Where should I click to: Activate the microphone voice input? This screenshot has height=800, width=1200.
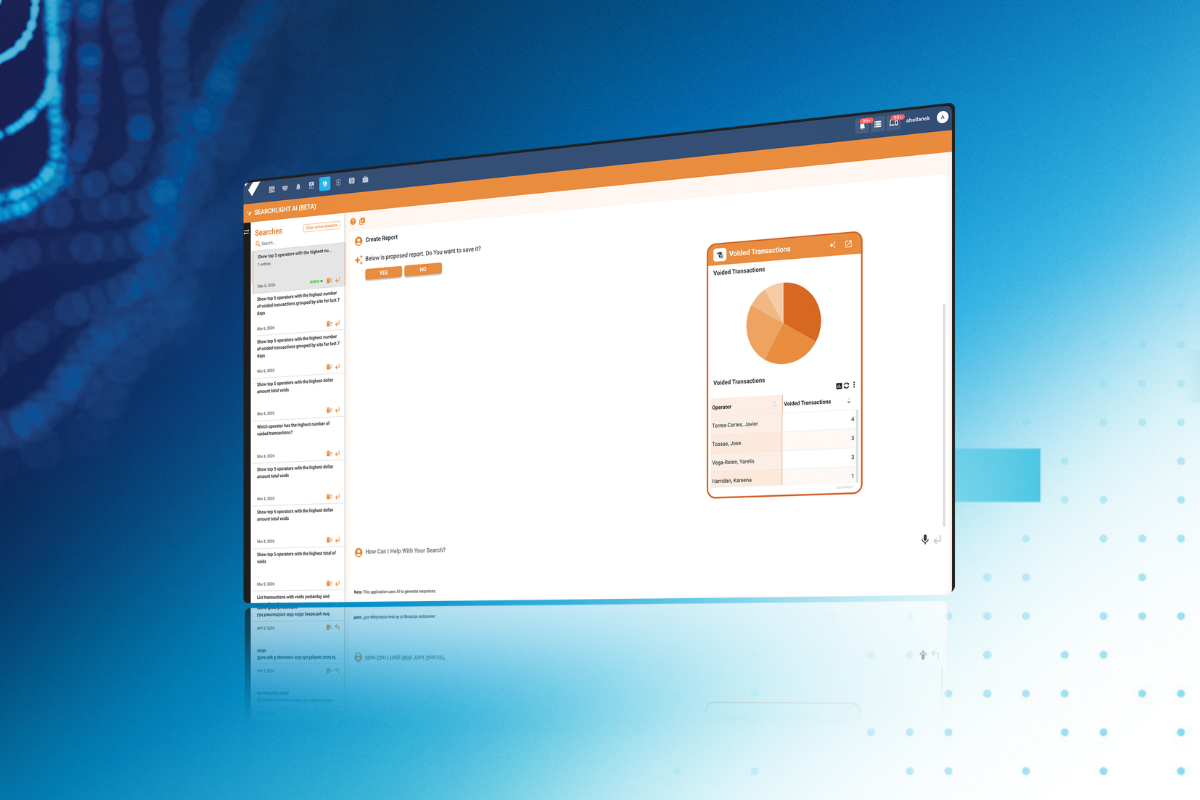click(925, 540)
